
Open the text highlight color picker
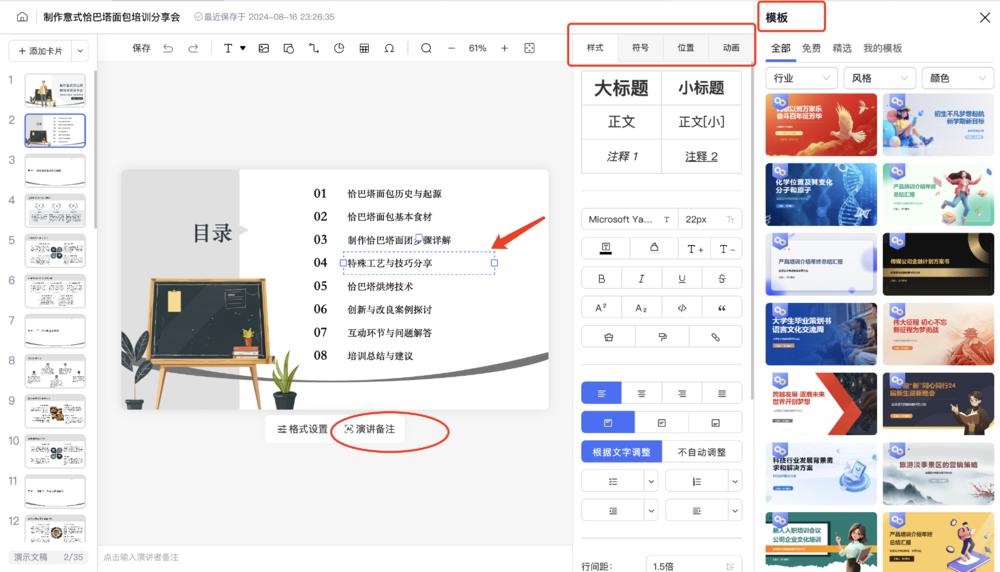(654, 248)
